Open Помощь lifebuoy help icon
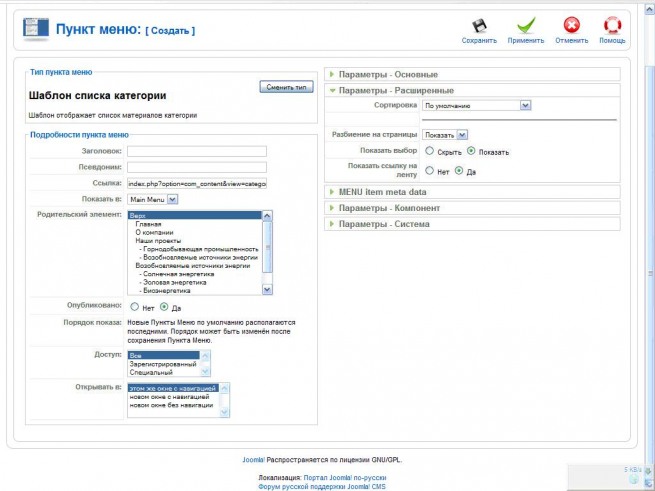 click(612, 25)
